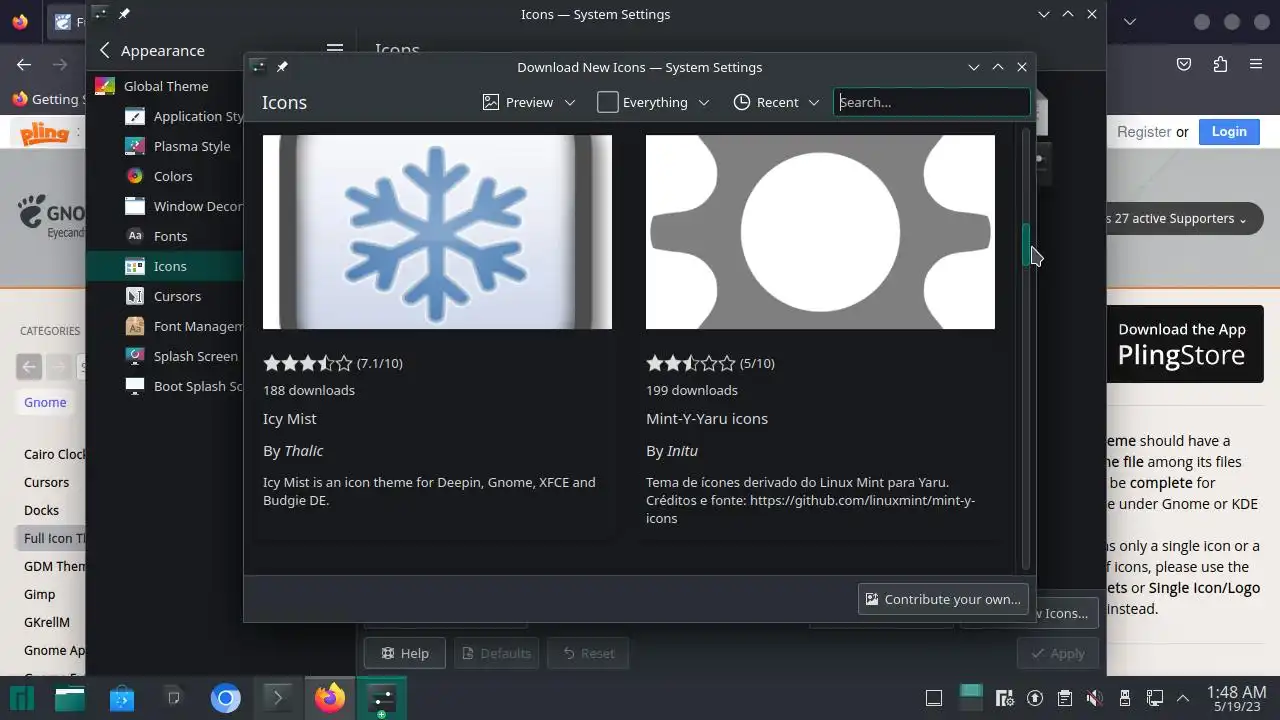Open clipboard tray icon

1065,698
